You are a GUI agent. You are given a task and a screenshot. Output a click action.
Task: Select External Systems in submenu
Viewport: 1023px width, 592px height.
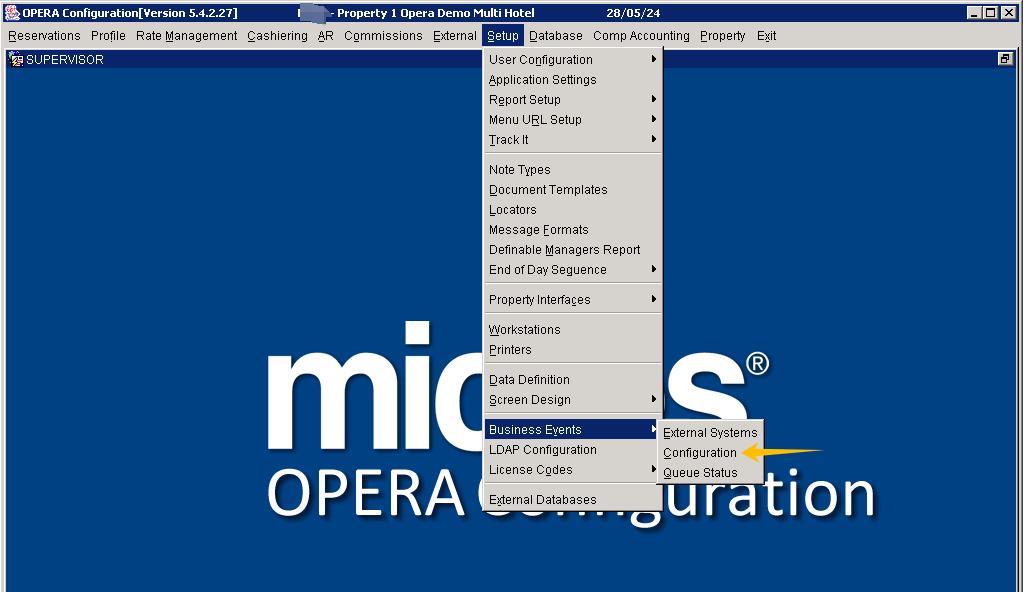tap(710, 433)
